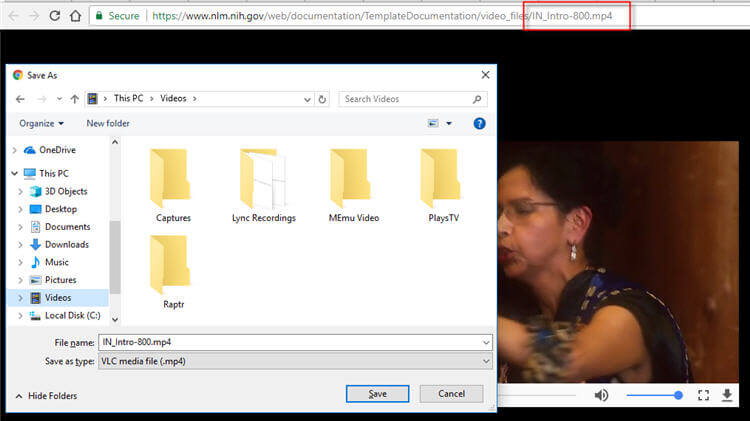The height and width of the screenshot is (421, 750).
Task: Click the video download arrow icon
Action: 727,395
